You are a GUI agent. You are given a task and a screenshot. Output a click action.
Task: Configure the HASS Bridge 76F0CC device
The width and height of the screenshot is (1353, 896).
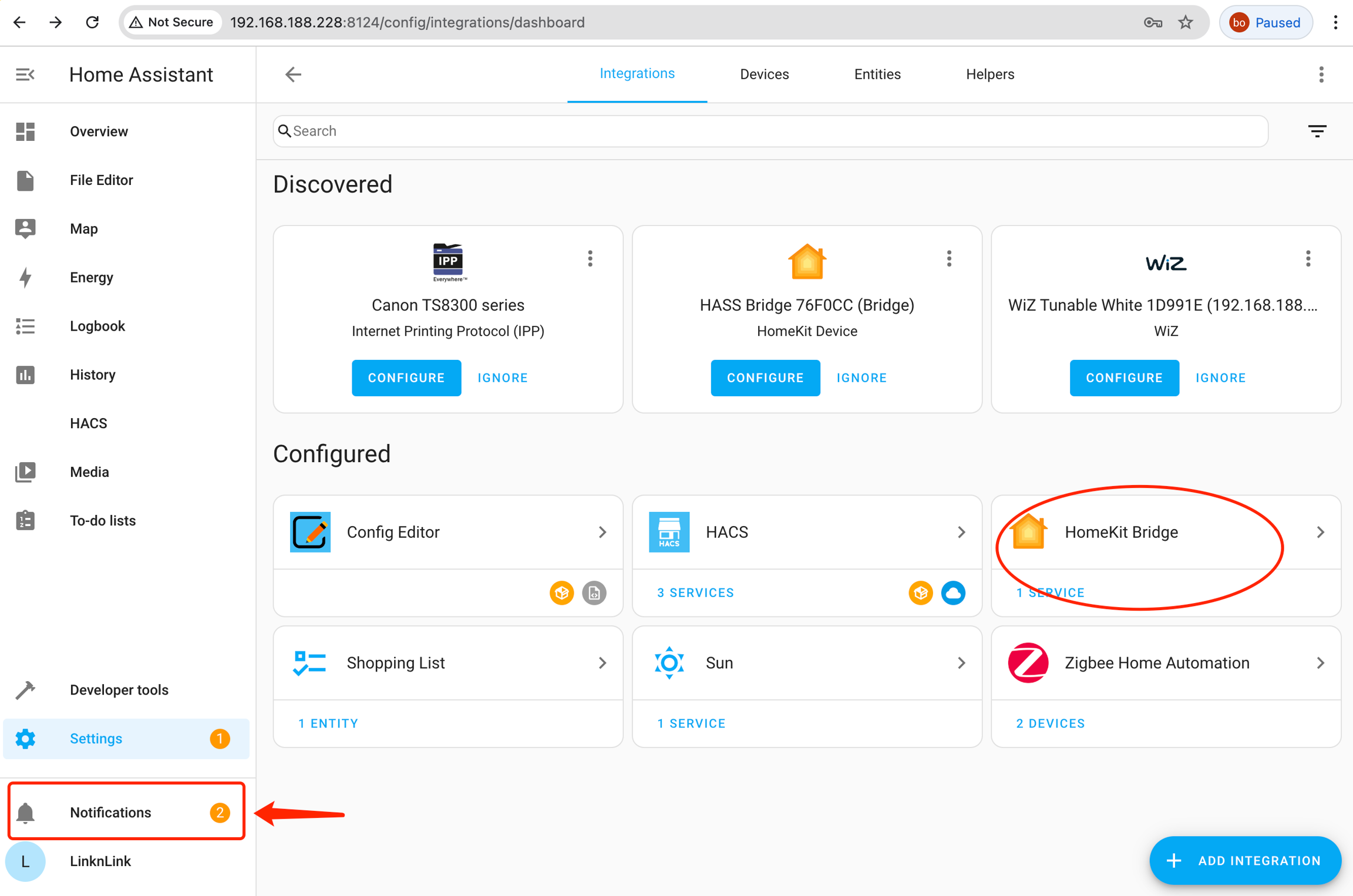765,378
